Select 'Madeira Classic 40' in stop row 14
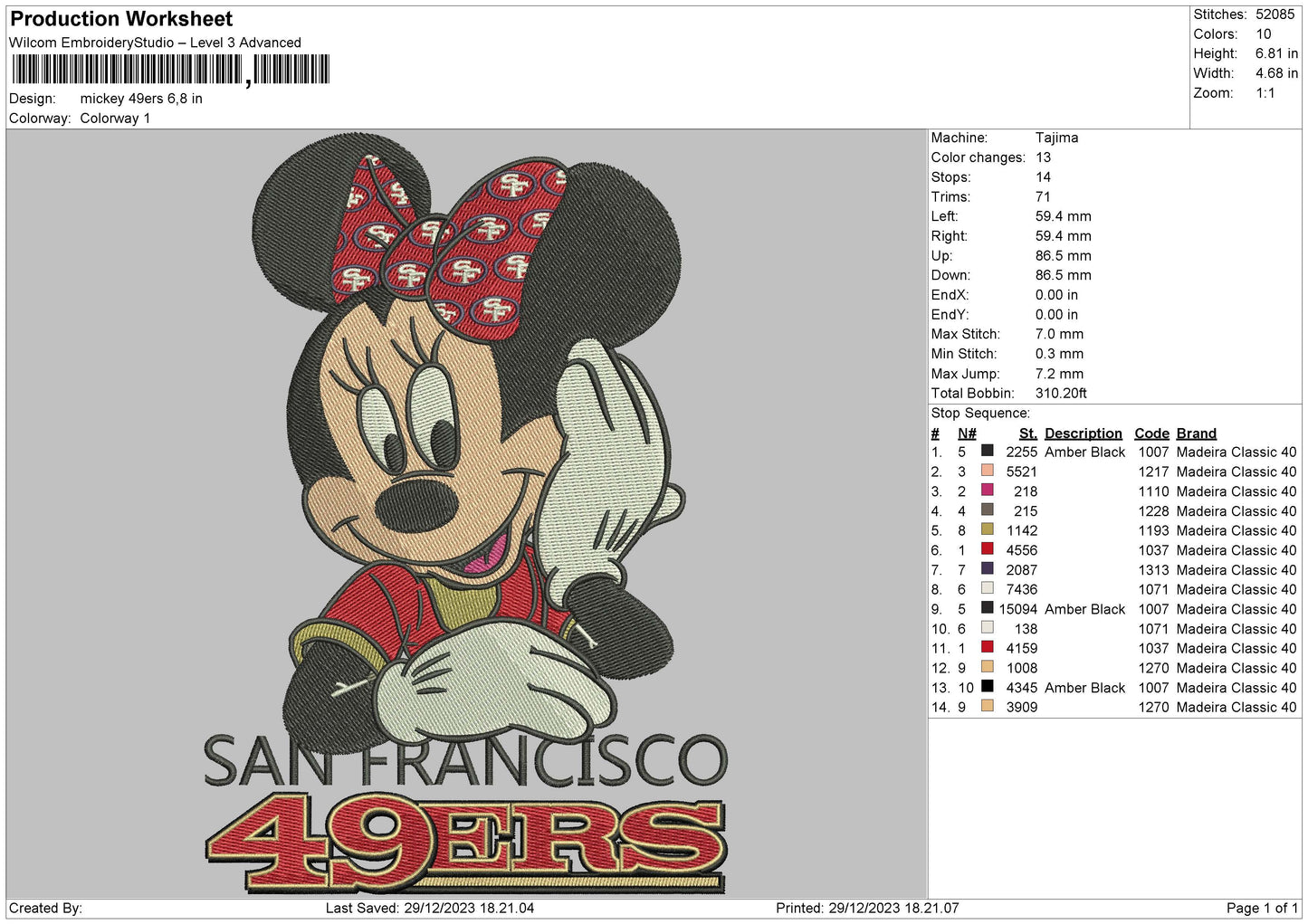The width and height of the screenshot is (1308, 924). click(x=1236, y=707)
